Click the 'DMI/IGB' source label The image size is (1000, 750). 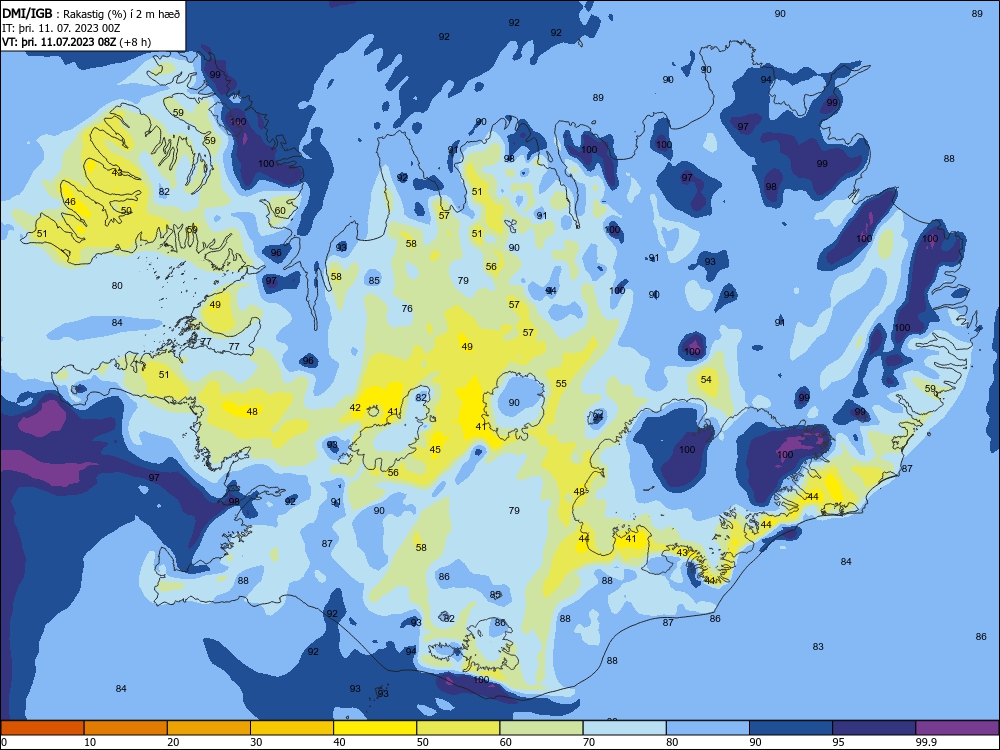point(27,13)
